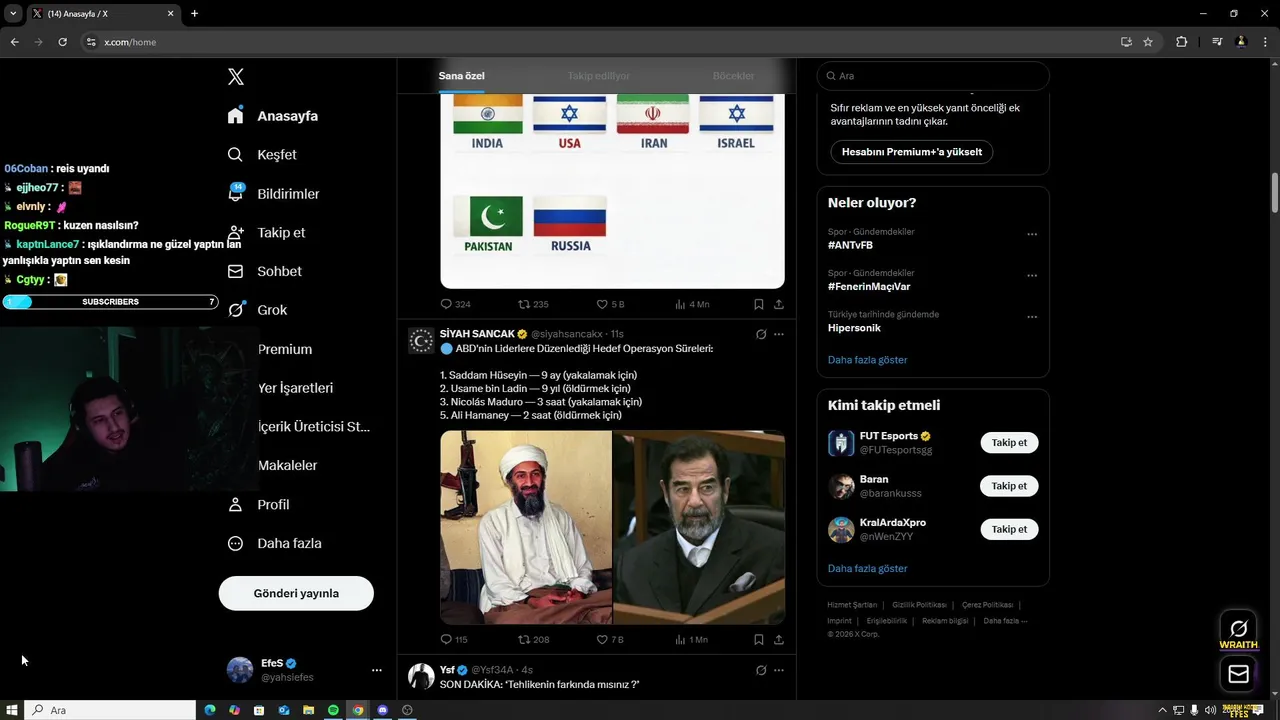The width and height of the screenshot is (1280, 720).
Task: Click Daha fazla göster under Kimi takip etmeli
Action: [x=867, y=568]
